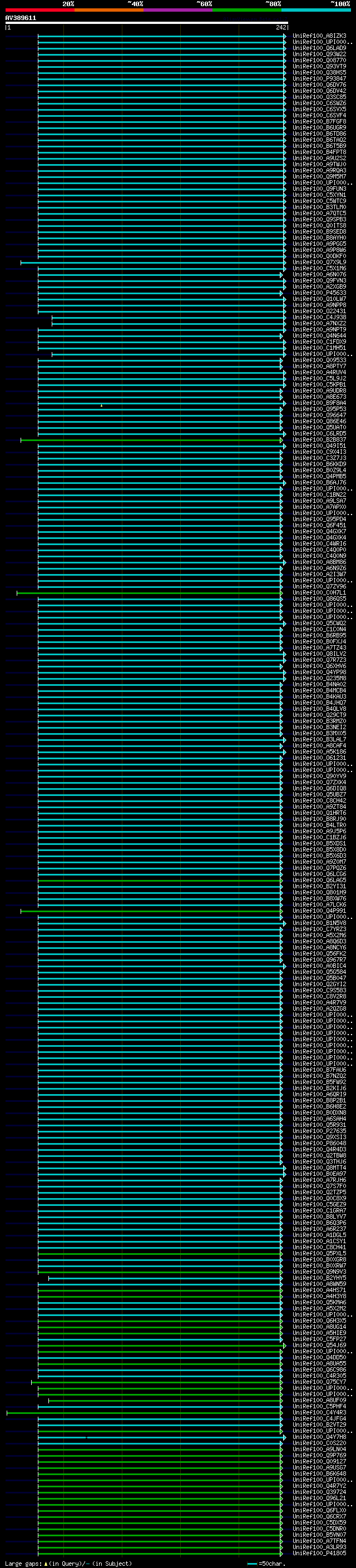The height and width of the screenshot is (1568, 356).
Task: Select hit label UniRef100_Q54J69
Action: click(319, 1345)
